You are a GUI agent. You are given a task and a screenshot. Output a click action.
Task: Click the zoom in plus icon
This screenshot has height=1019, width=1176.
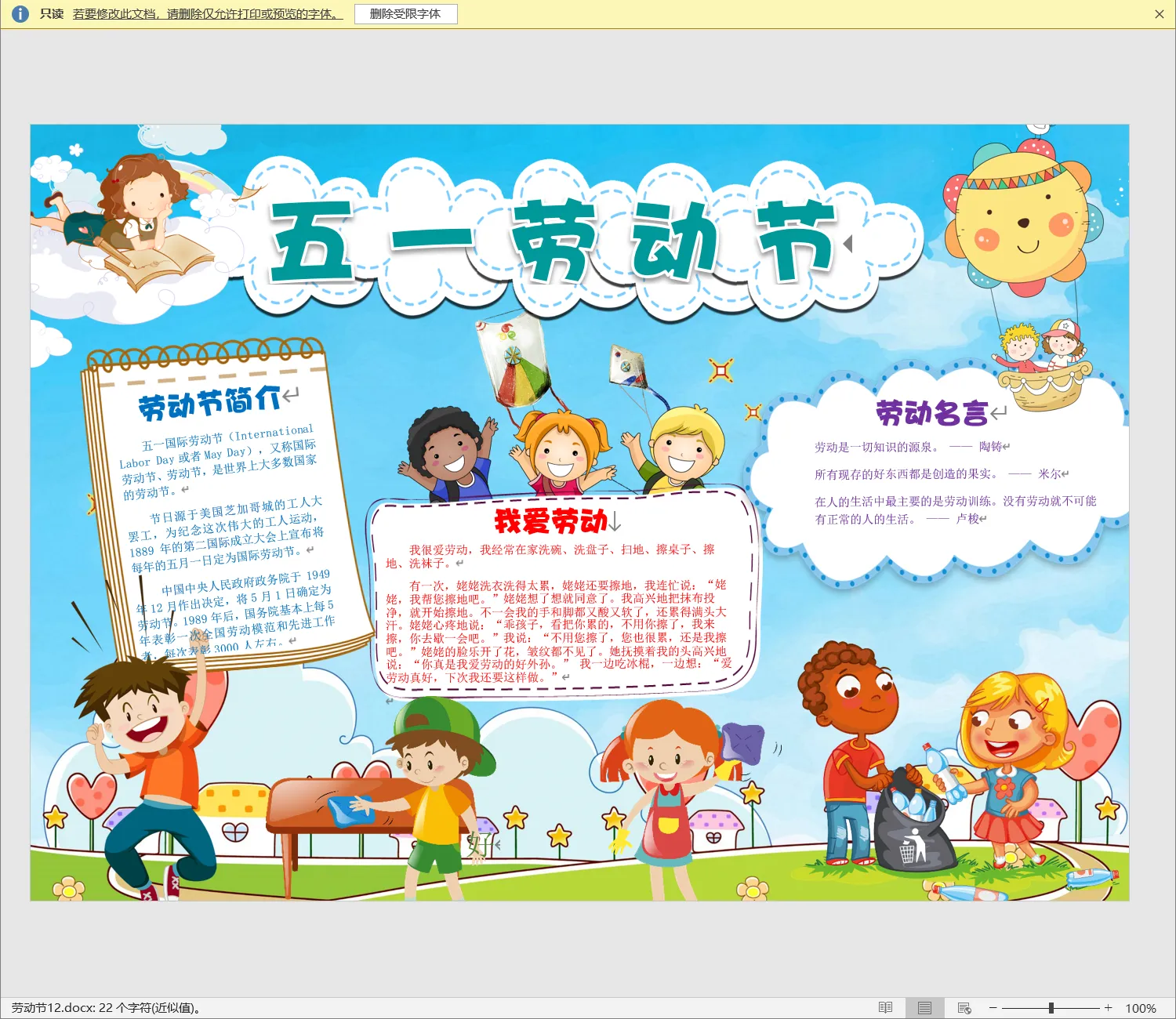coord(1108,1008)
